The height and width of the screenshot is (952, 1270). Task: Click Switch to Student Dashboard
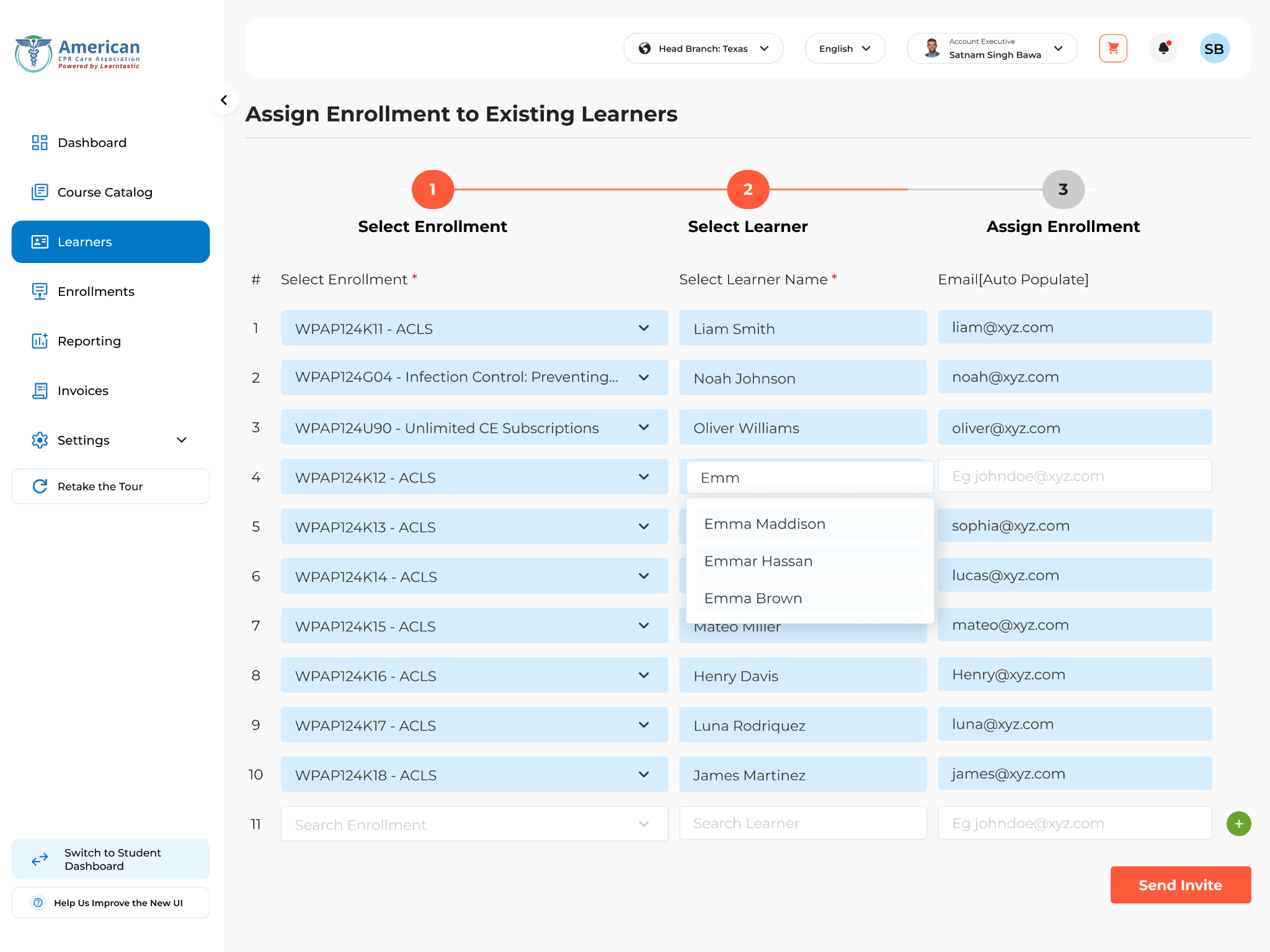tap(110, 860)
